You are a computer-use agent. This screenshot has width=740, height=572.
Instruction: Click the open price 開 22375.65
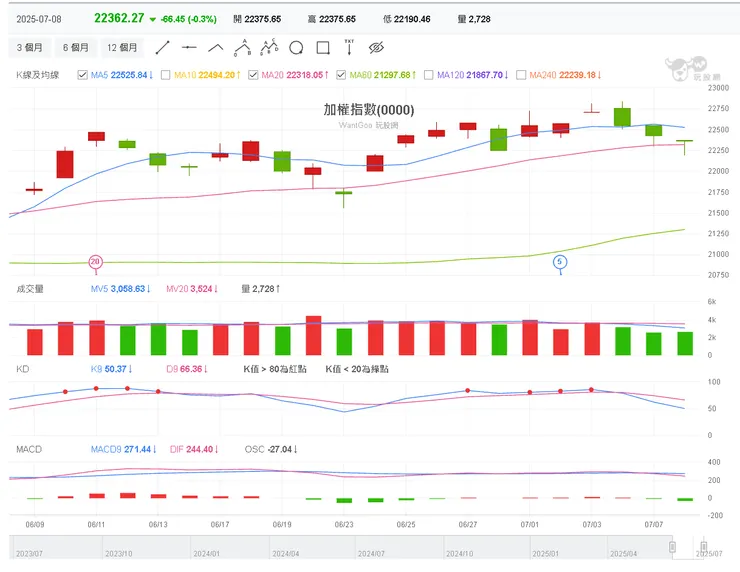coord(257,19)
